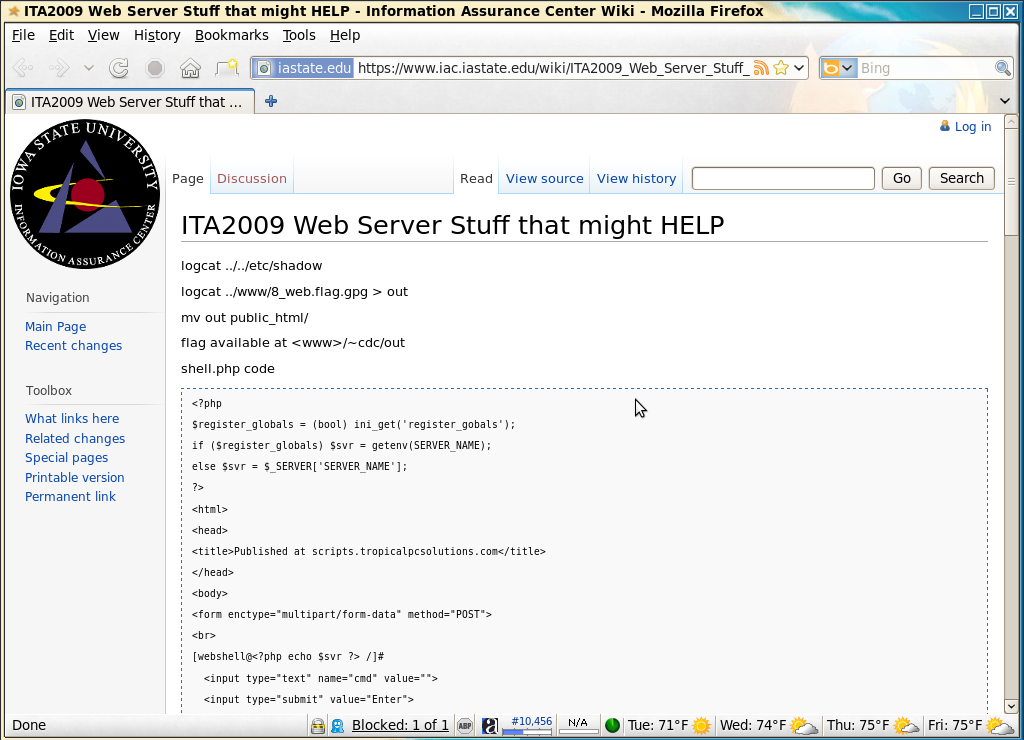Open the back/forward history dropdown arrow
1024x740 pixels.
pos(89,68)
